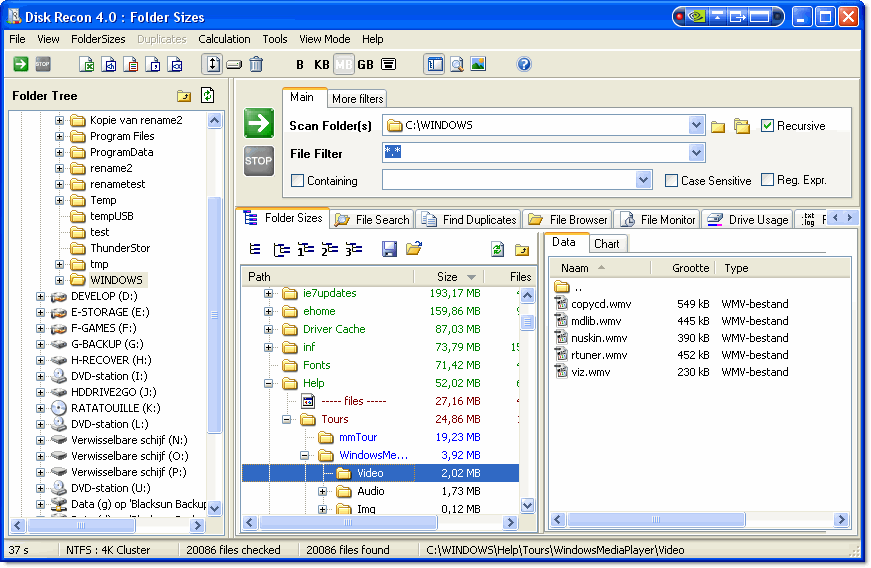Image resolution: width=871 pixels, height=568 pixels.
Task: Open the View Mode menu
Action: click(325, 39)
